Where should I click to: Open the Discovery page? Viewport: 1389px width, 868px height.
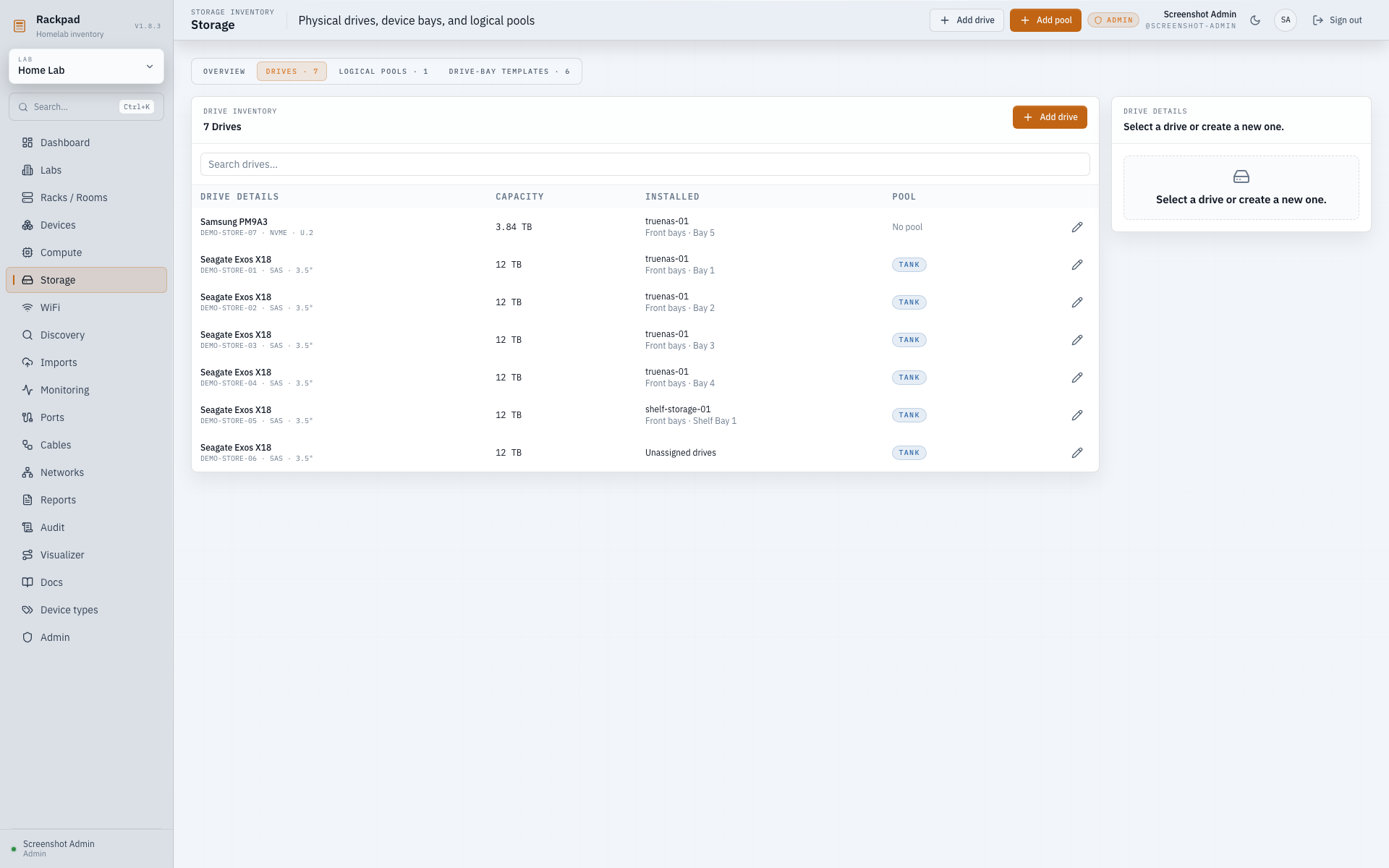[86, 335]
